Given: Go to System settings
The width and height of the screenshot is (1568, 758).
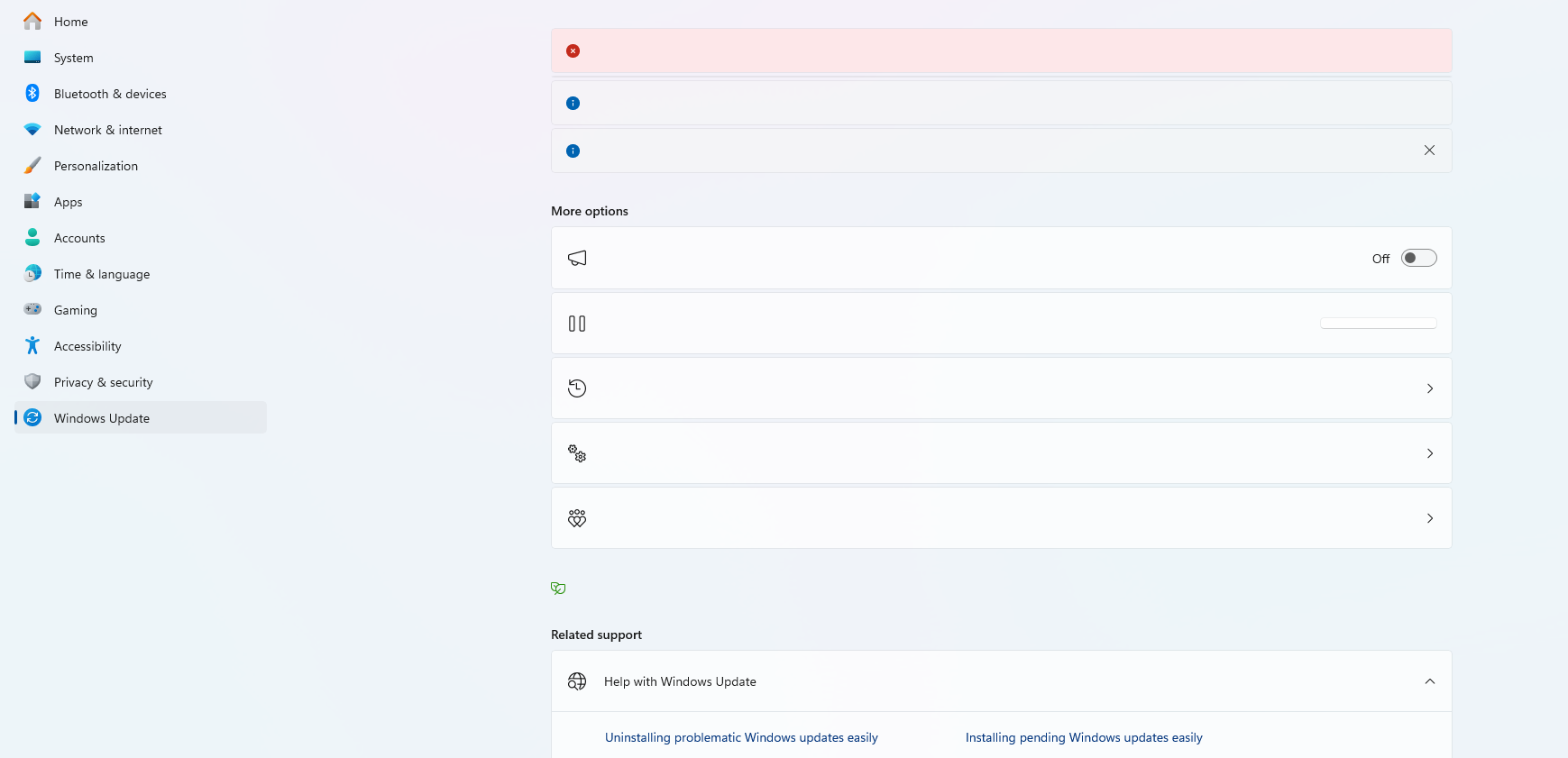Looking at the screenshot, I should 140,58.
